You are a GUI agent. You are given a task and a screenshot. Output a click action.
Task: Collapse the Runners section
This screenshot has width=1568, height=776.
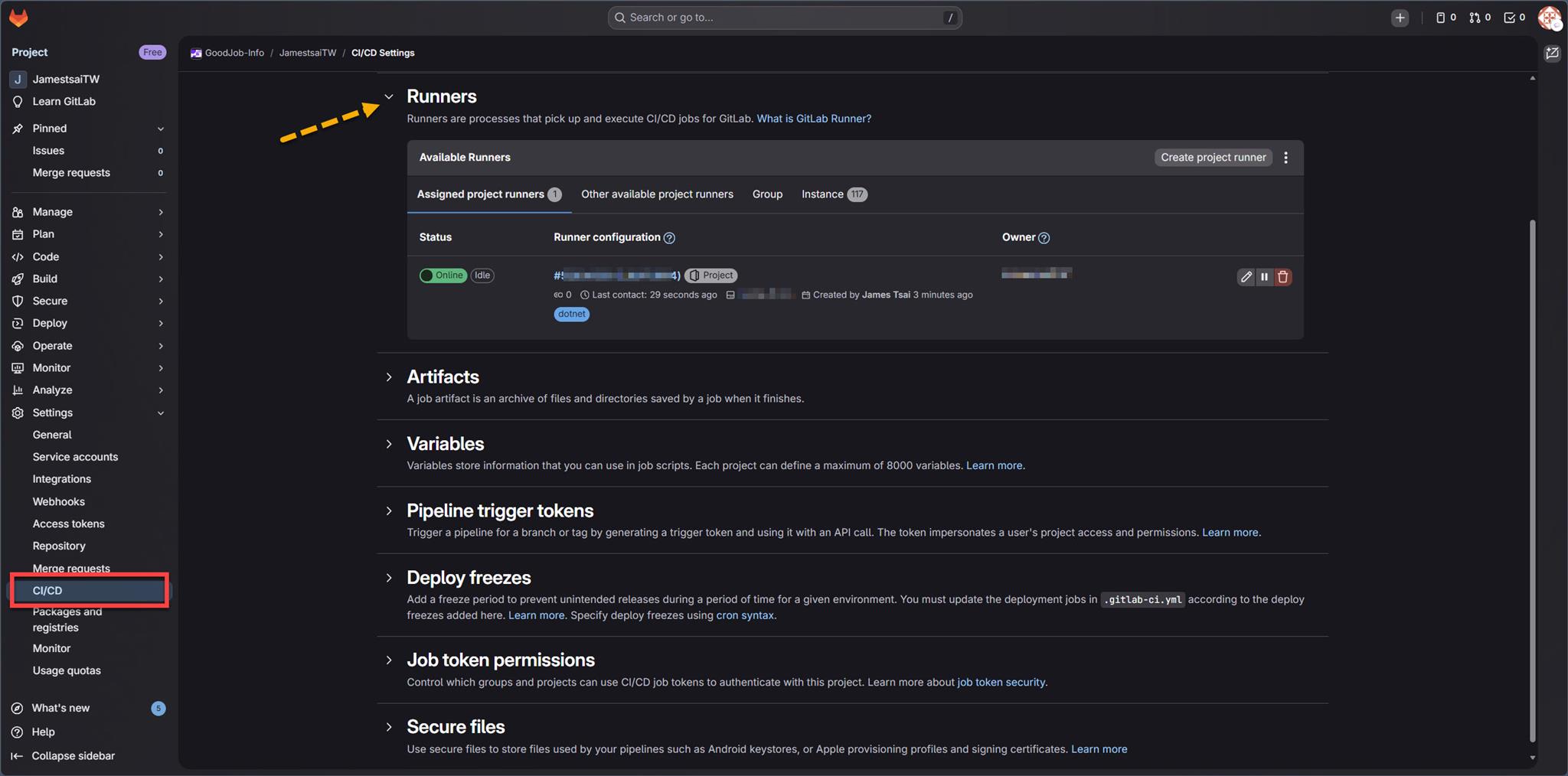pyautogui.click(x=389, y=97)
